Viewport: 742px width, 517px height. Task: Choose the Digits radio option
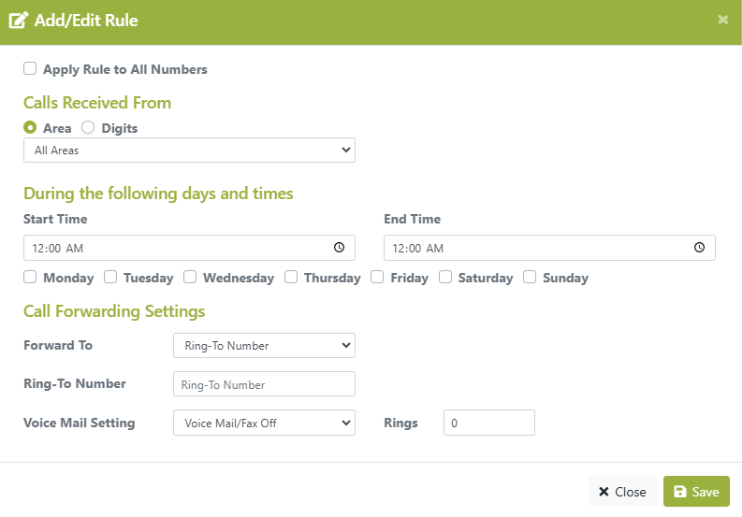pos(88,128)
